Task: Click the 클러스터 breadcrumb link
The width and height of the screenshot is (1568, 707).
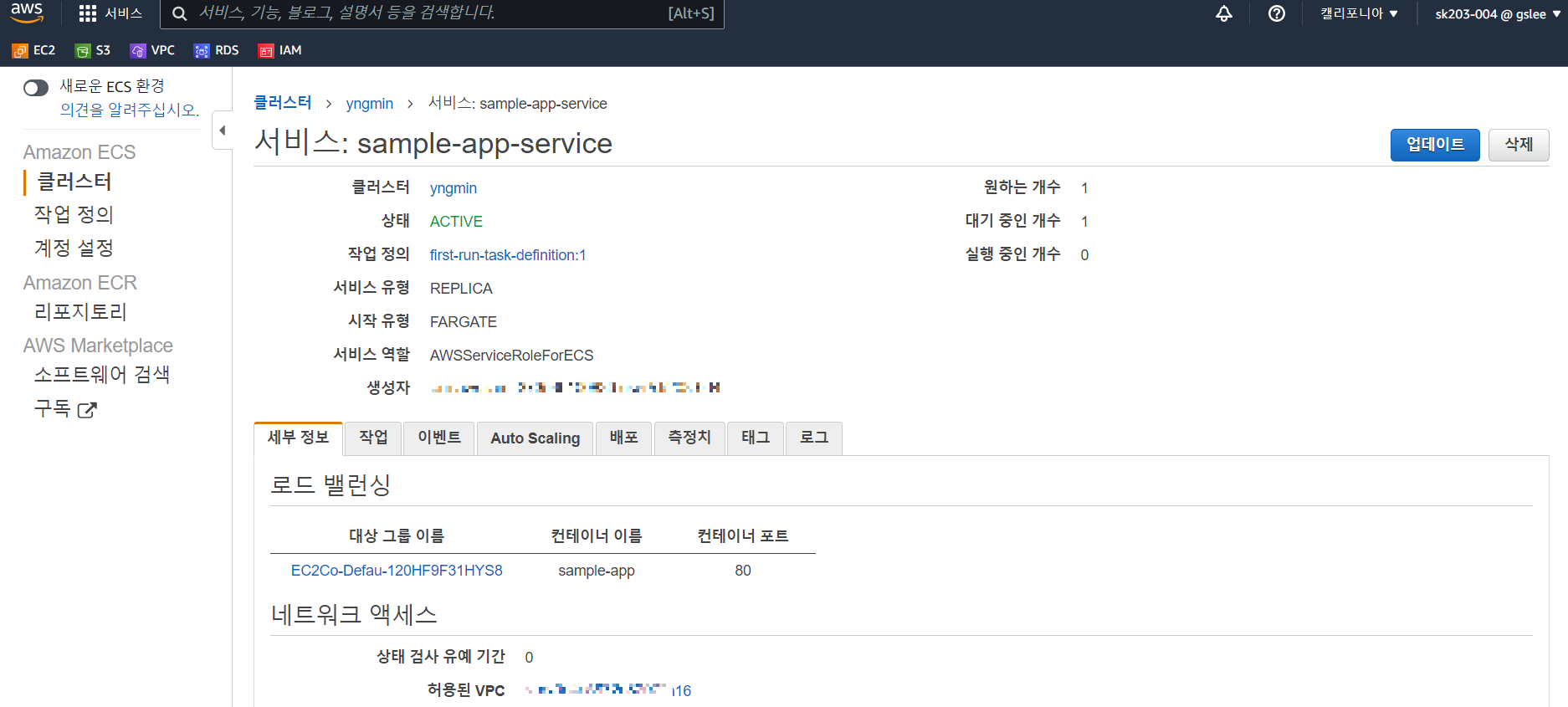Action: click(283, 103)
